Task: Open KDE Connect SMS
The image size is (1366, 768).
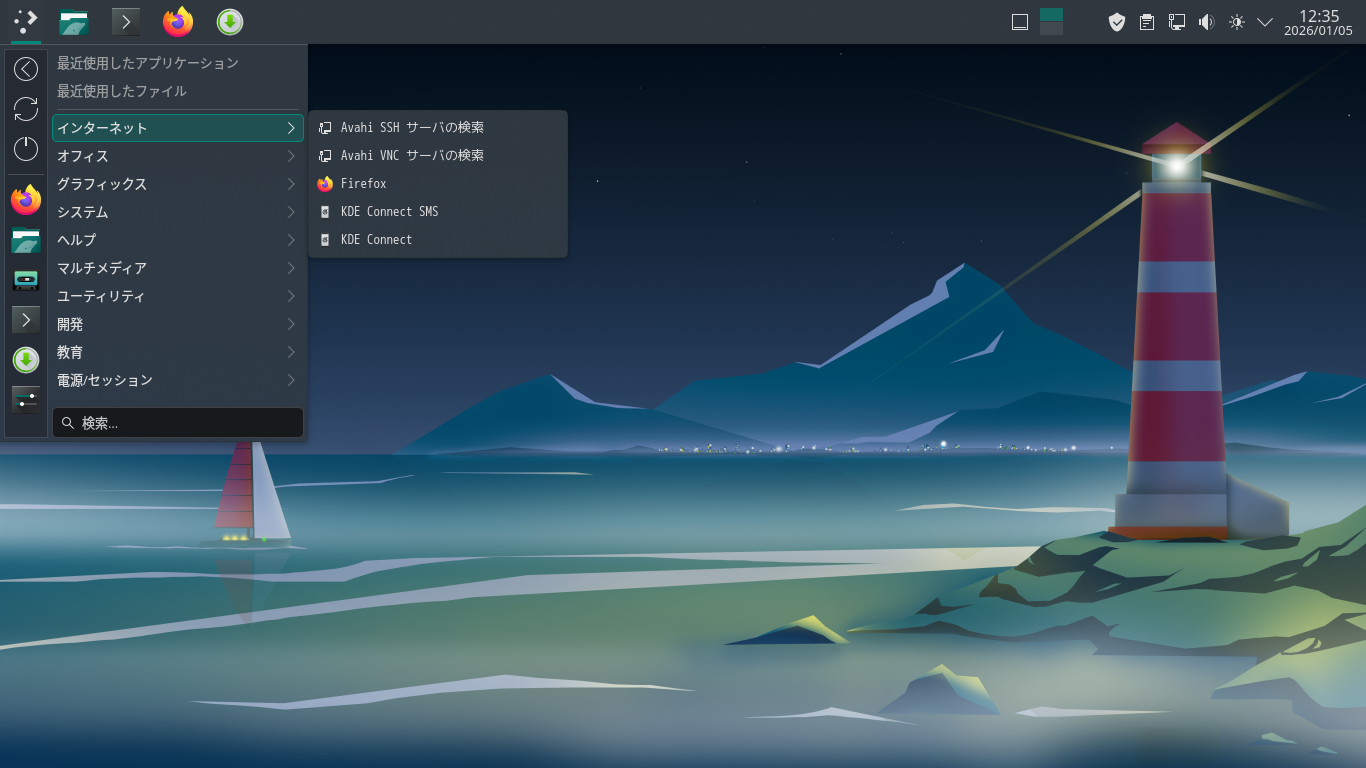Action: [x=438, y=211]
